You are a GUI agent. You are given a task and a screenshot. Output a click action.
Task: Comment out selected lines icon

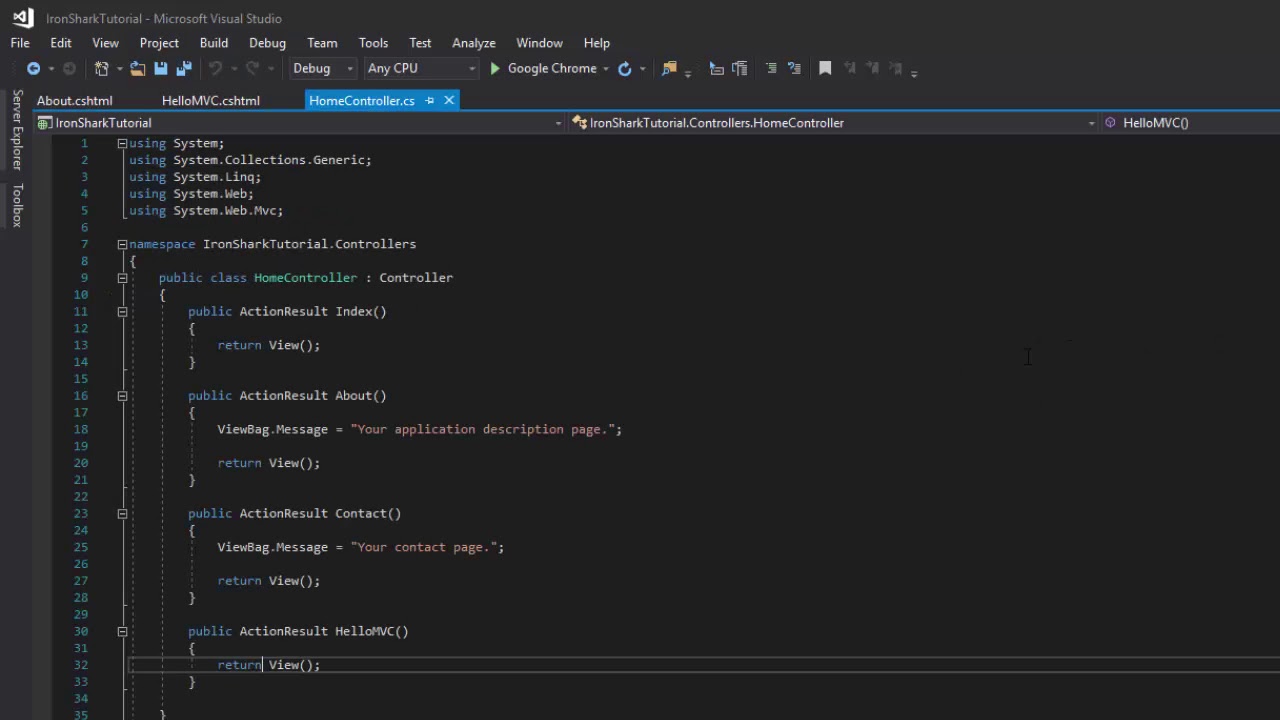pyautogui.click(x=771, y=69)
